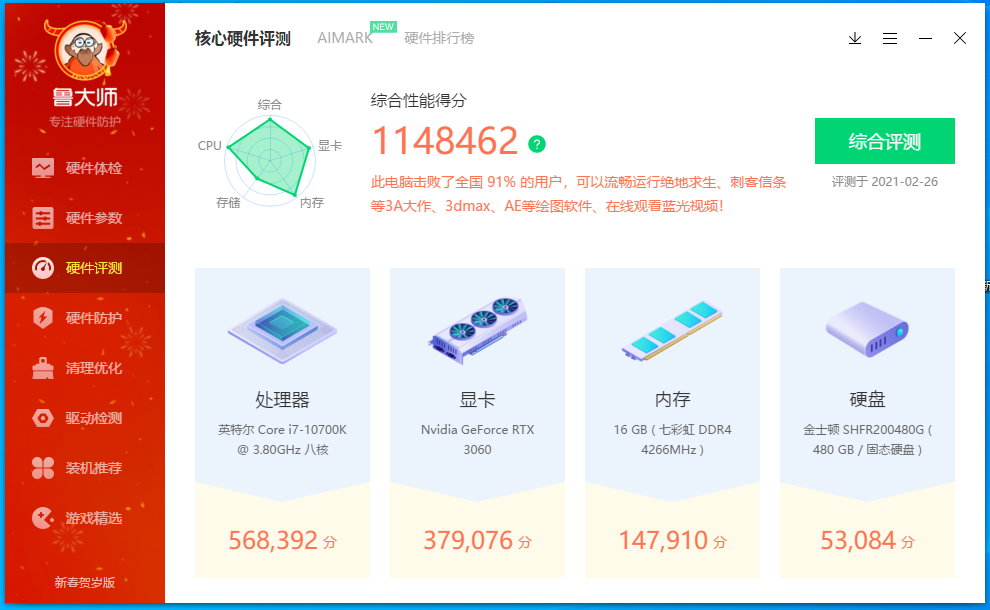Viewport: 990px width, 610px height.
Task: Click the 硬件参数 sliders icon
Action: [x=43, y=218]
